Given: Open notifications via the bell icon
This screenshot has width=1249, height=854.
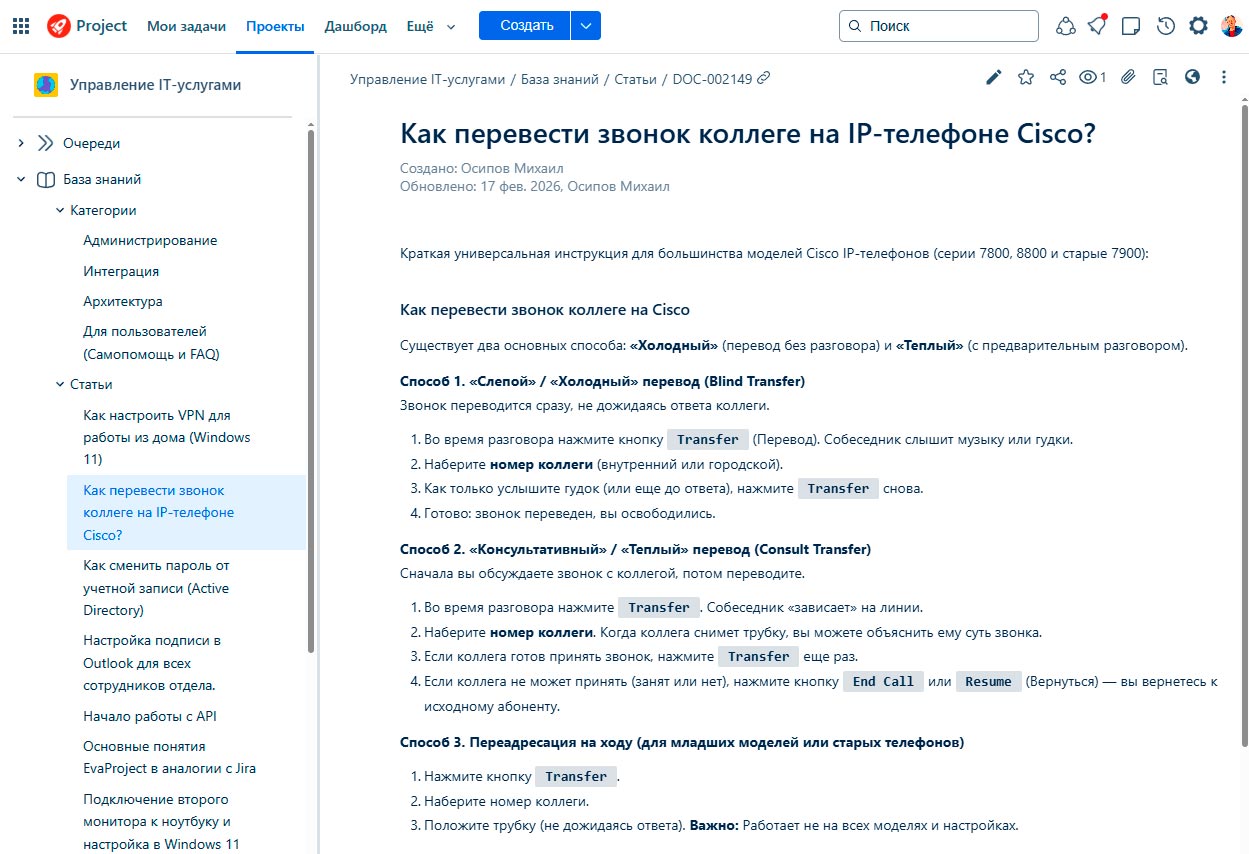Looking at the screenshot, I should pos(1097,26).
